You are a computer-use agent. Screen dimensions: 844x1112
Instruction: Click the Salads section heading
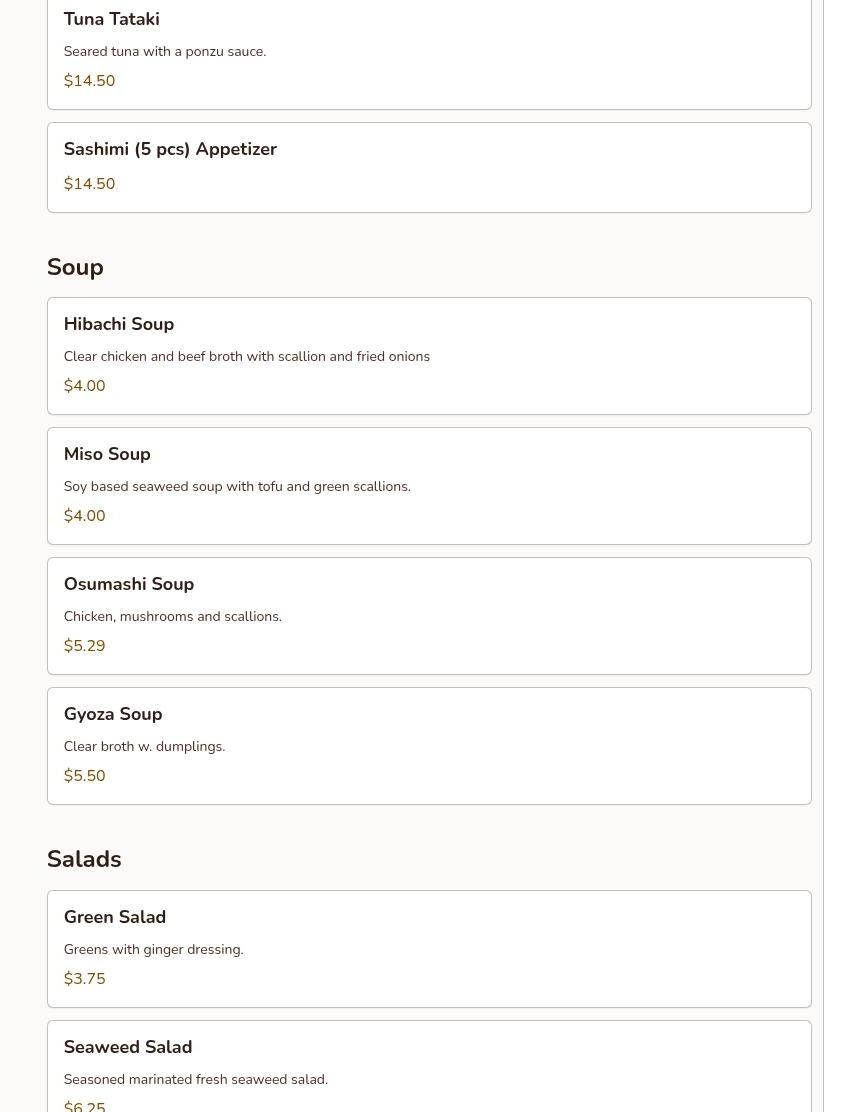pos(84,859)
